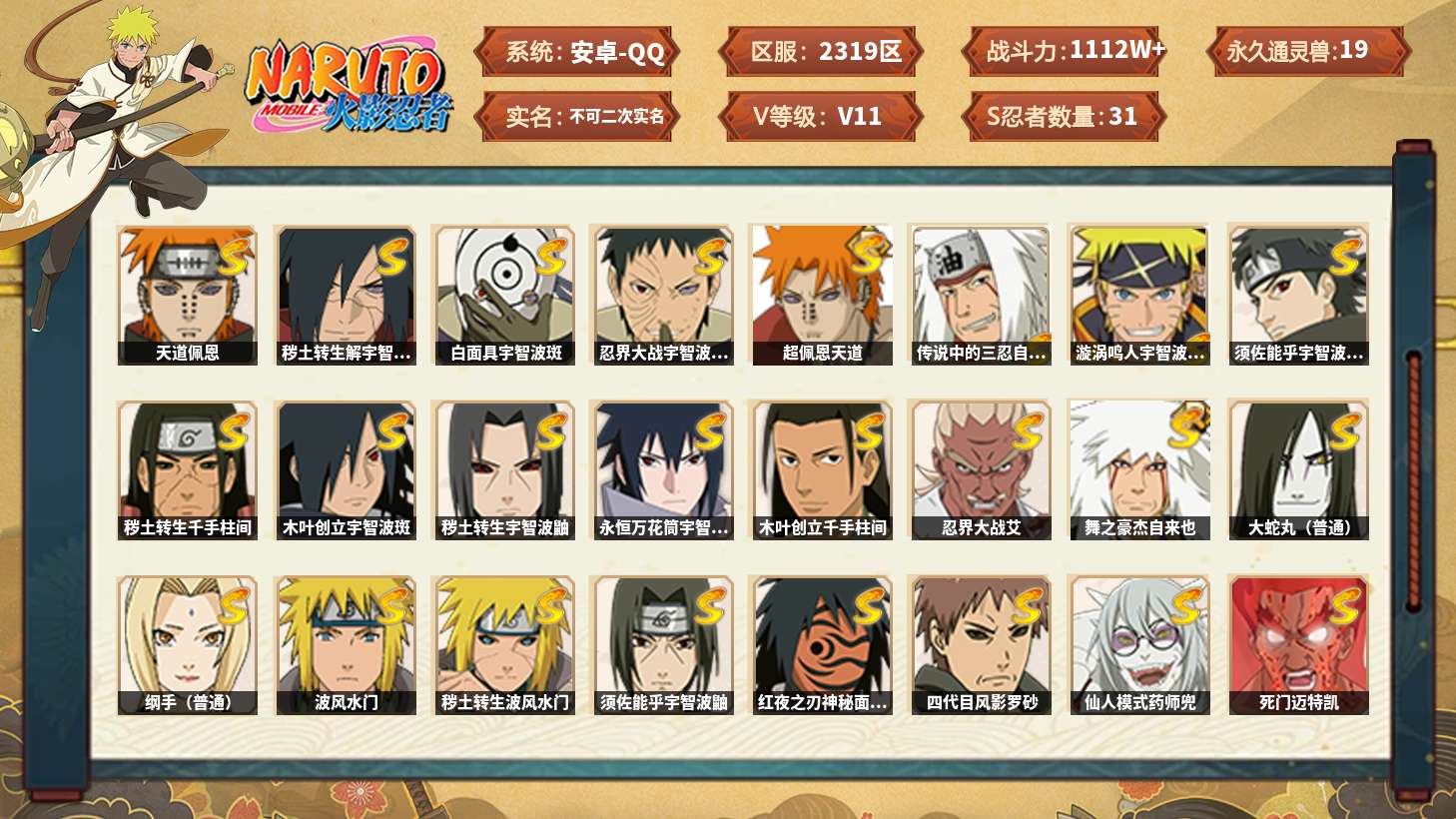The image size is (1456, 819).
Task: Click the 四代目风影罗砂 ninja icon
Action: coord(981,645)
